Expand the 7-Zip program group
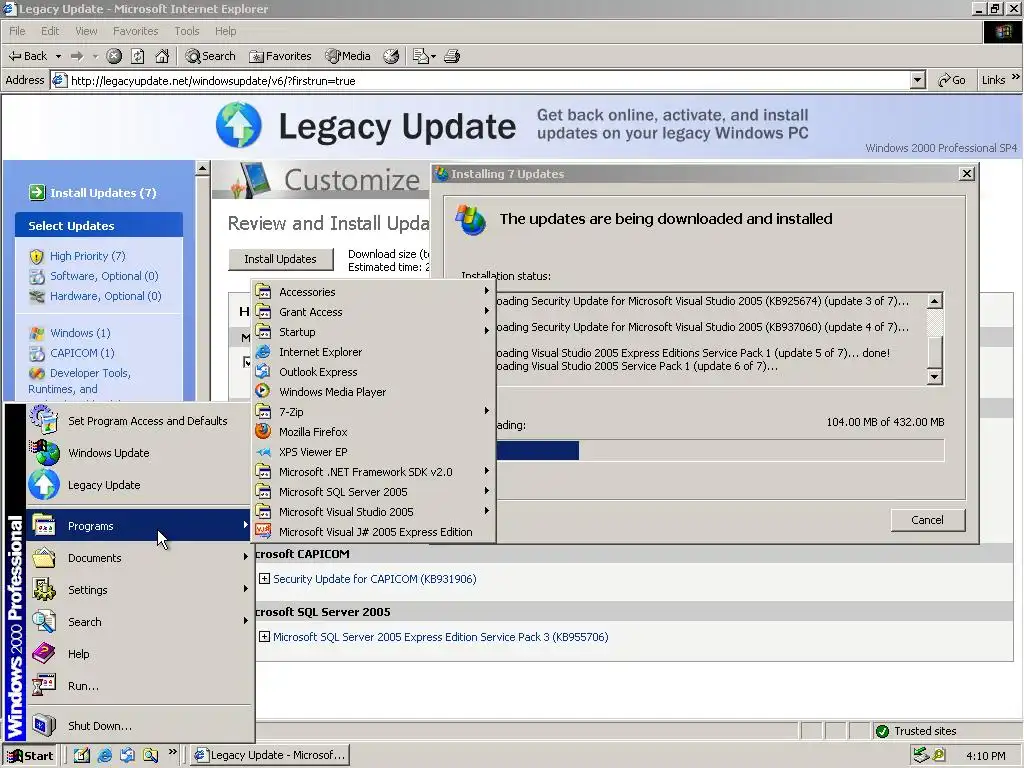This screenshot has height=768, width=1024. pyautogui.click(x=374, y=412)
